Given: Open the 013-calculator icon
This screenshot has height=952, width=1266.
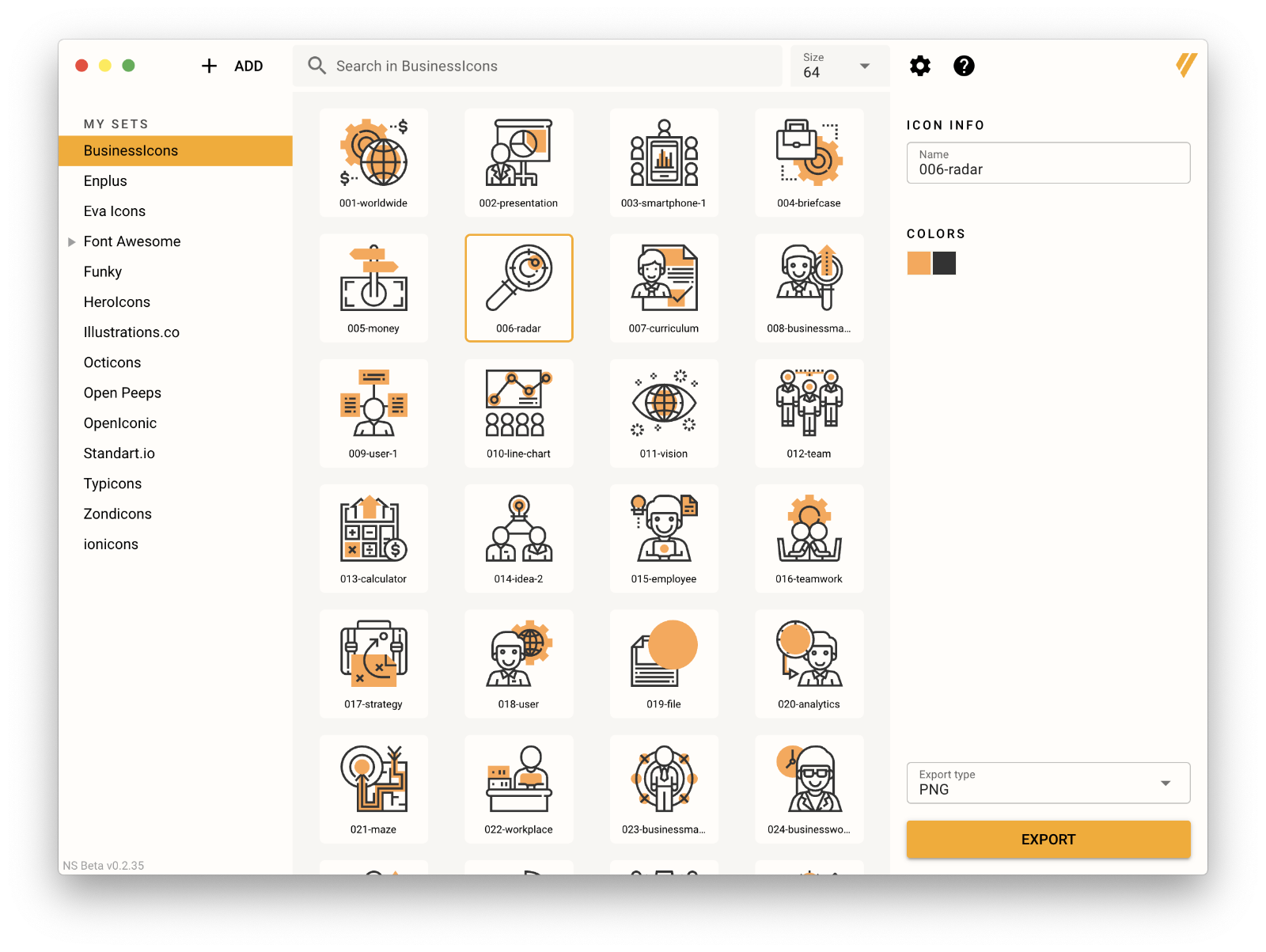Looking at the screenshot, I should 373,538.
